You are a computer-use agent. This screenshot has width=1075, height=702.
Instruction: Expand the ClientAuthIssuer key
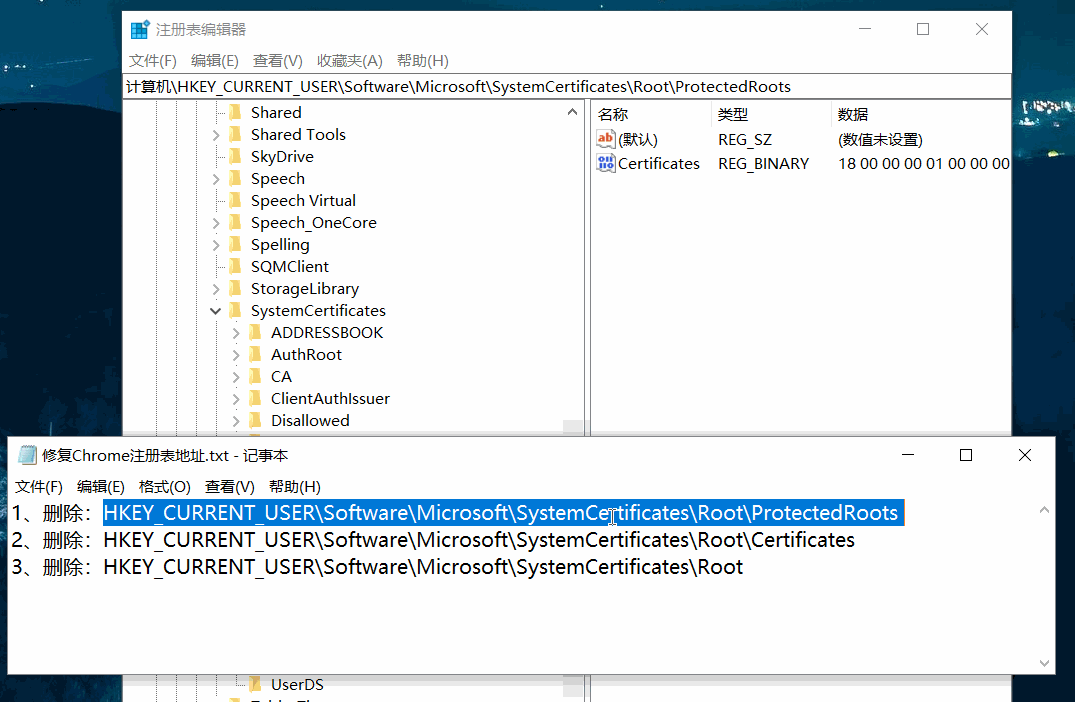tap(236, 399)
